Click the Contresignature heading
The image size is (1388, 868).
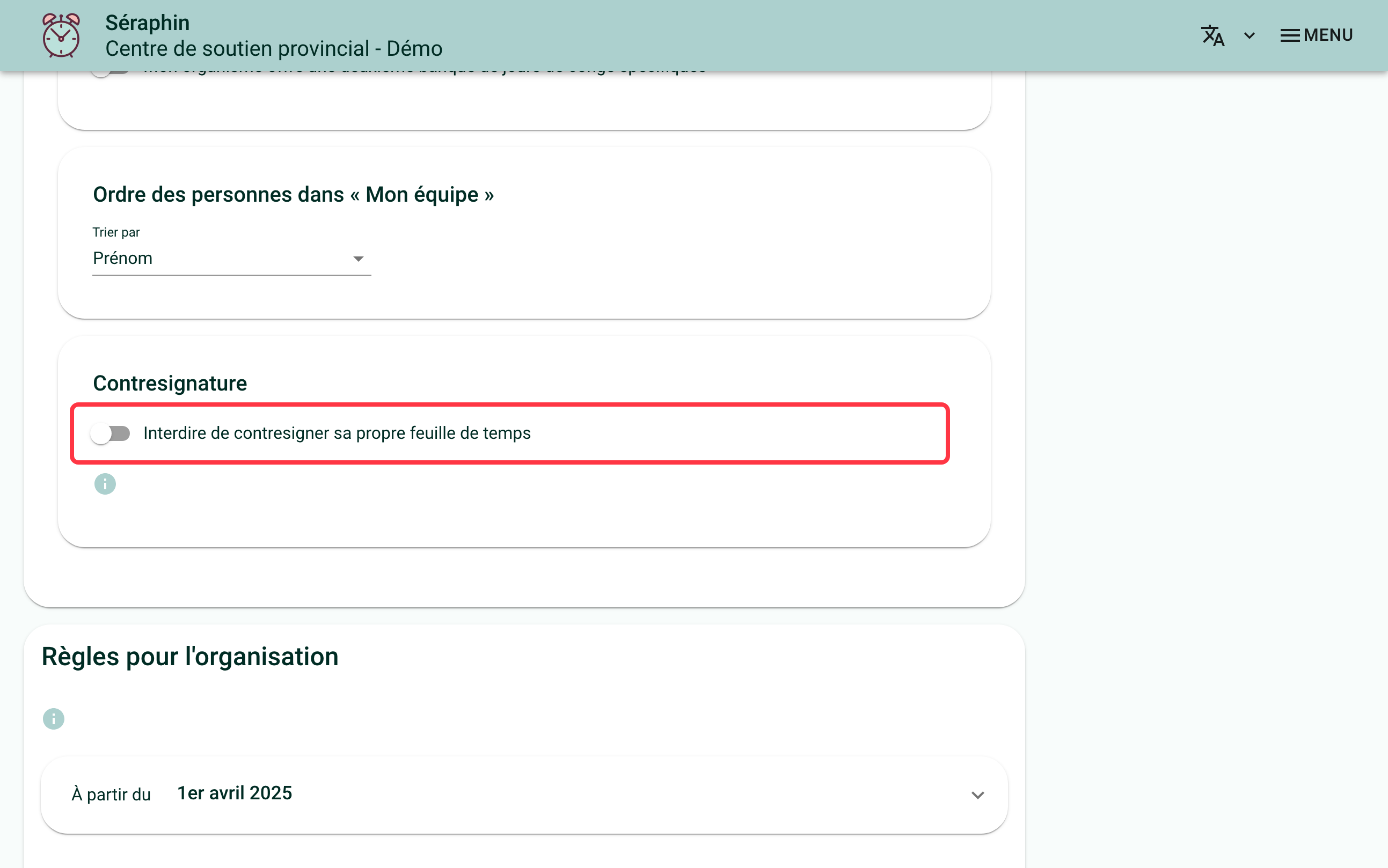pos(170,383)
